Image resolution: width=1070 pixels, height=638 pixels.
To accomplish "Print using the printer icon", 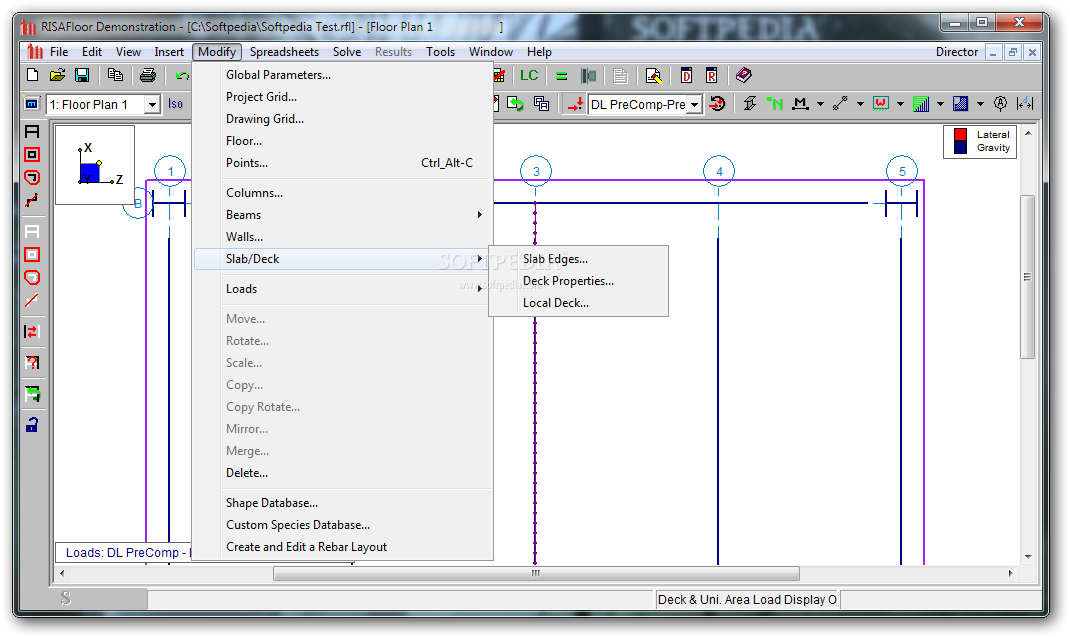I will point(147,75).
